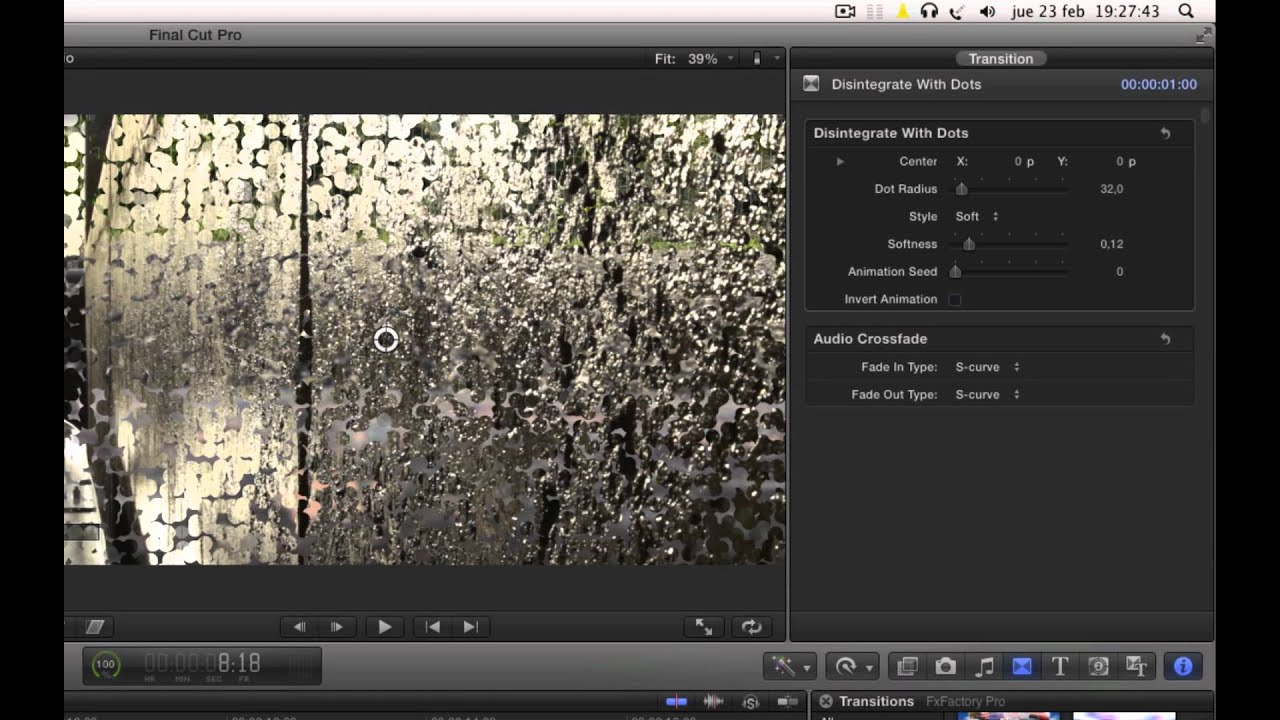The width and height of the screenshot is (1280, 720).
Task: Click the Audio Crossfade section header
Action: 870,339
